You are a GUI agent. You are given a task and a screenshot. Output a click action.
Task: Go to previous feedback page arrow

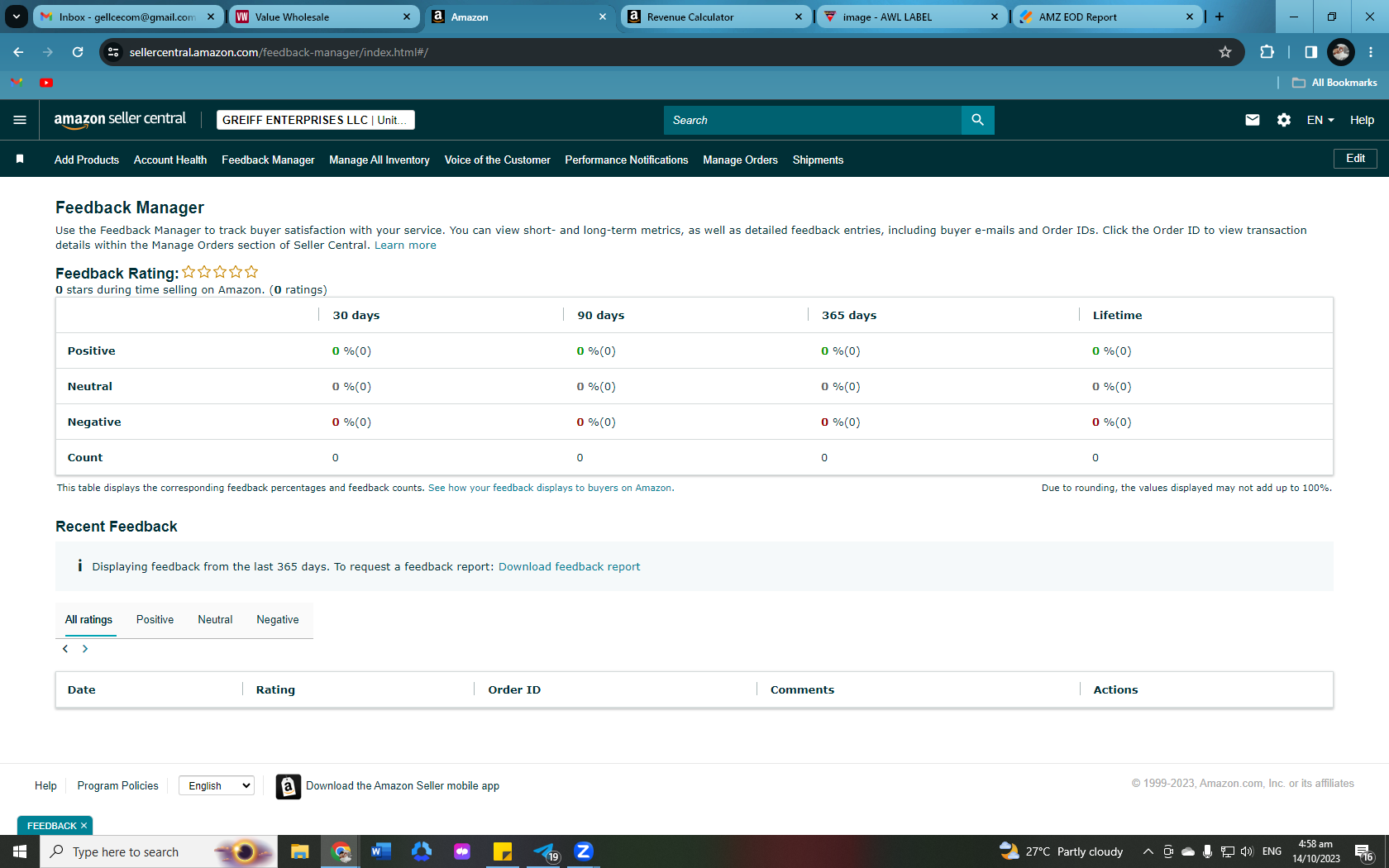click(x=65, y=649)
